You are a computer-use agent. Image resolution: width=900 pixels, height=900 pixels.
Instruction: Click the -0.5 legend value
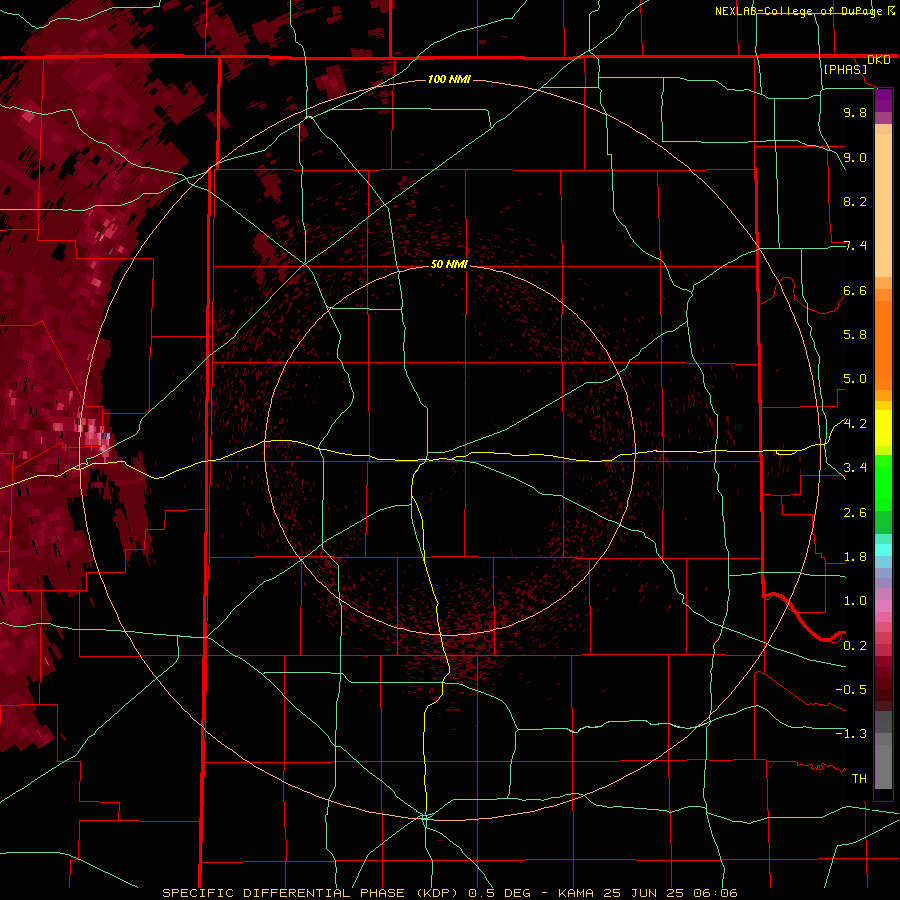click(851, 690)
